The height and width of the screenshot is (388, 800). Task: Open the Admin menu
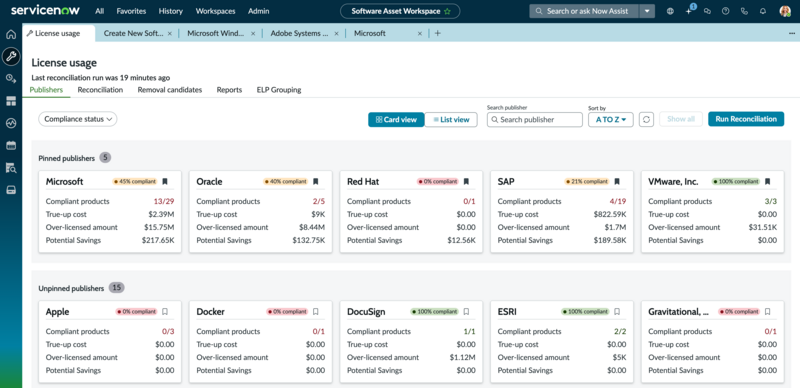[x=259, y=11]
